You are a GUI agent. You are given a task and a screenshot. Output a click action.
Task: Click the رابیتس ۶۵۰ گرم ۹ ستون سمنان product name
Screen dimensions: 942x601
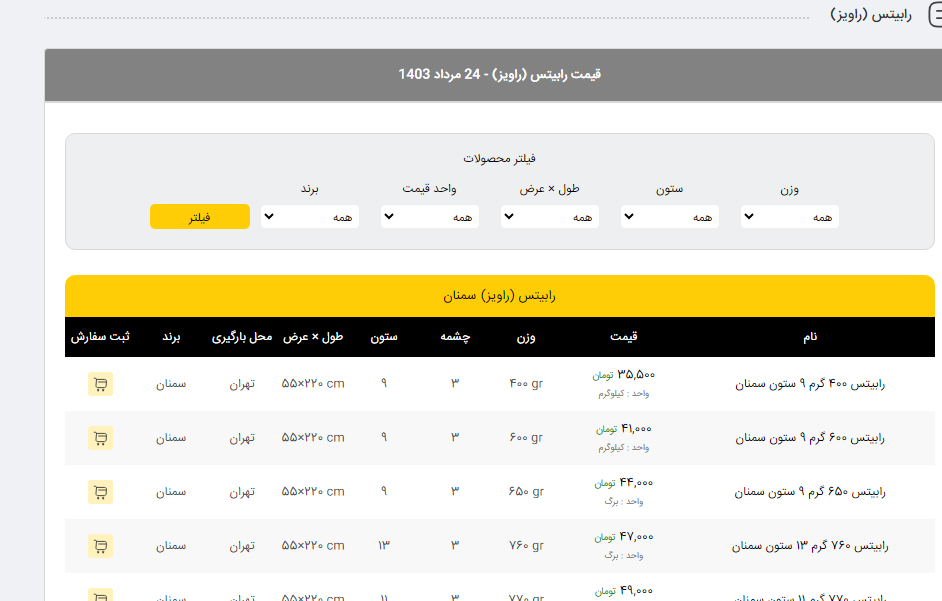pos(810,492)
